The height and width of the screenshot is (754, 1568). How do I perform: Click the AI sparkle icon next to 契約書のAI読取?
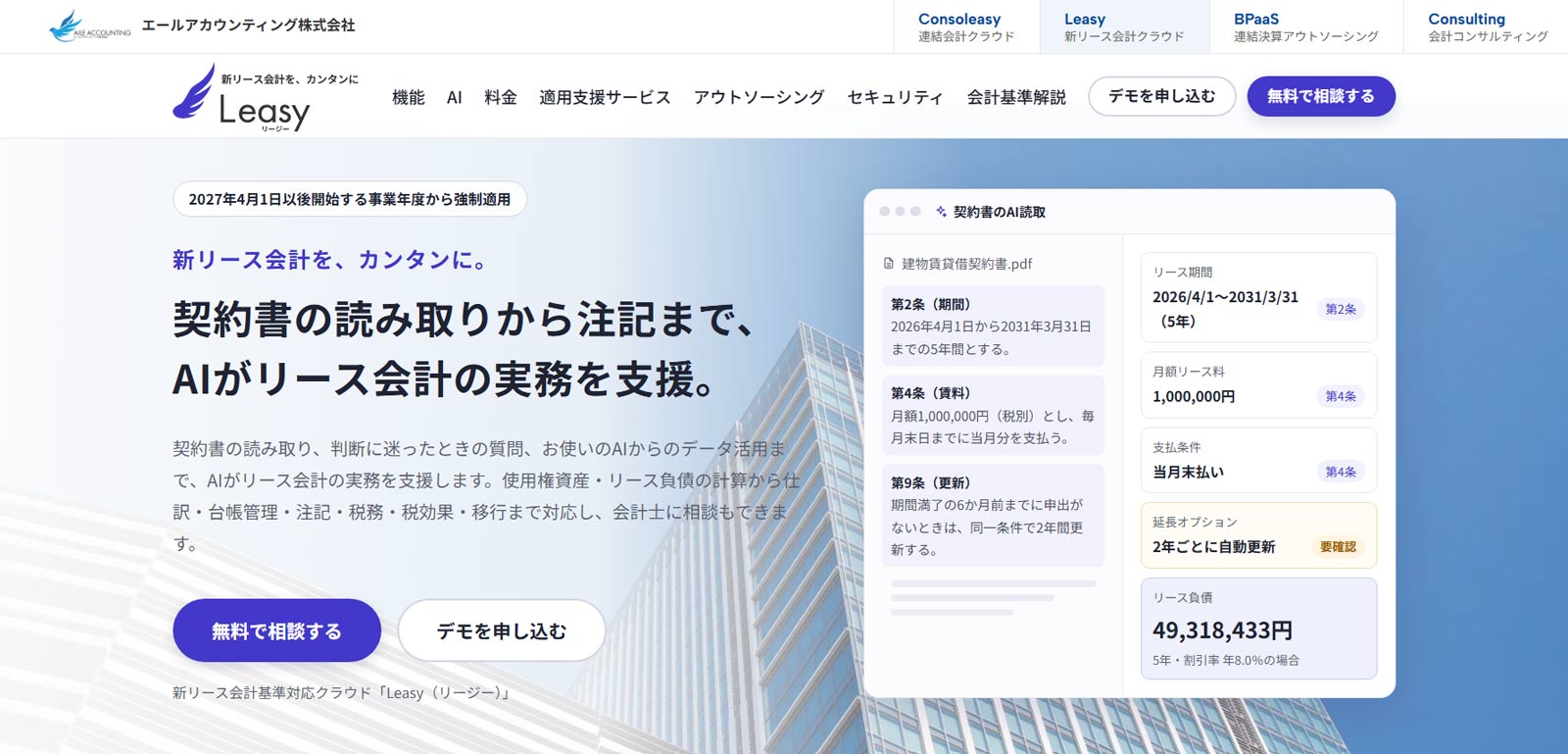tap(942, 212)
